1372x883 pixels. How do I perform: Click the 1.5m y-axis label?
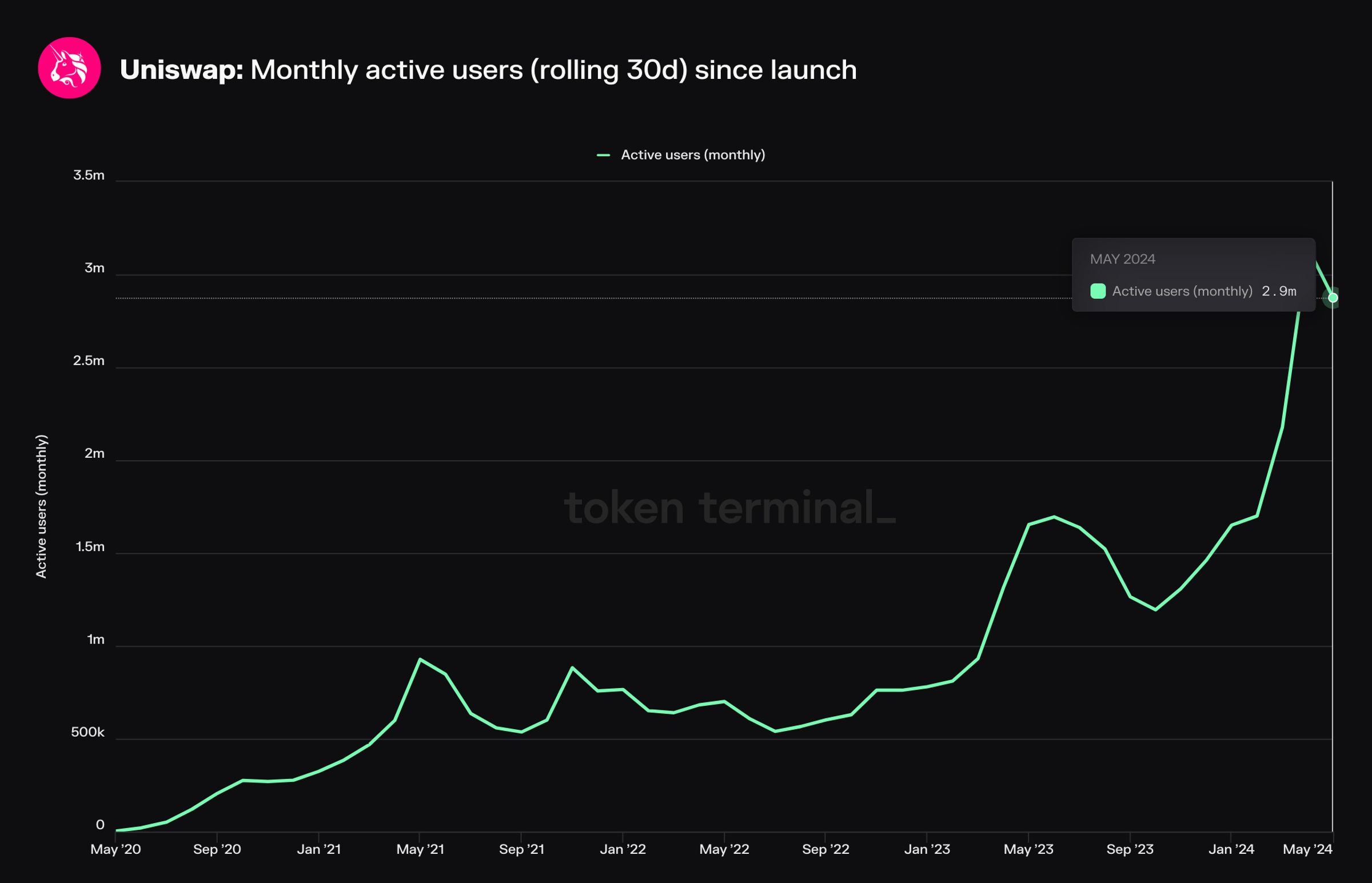click(90, 547)
